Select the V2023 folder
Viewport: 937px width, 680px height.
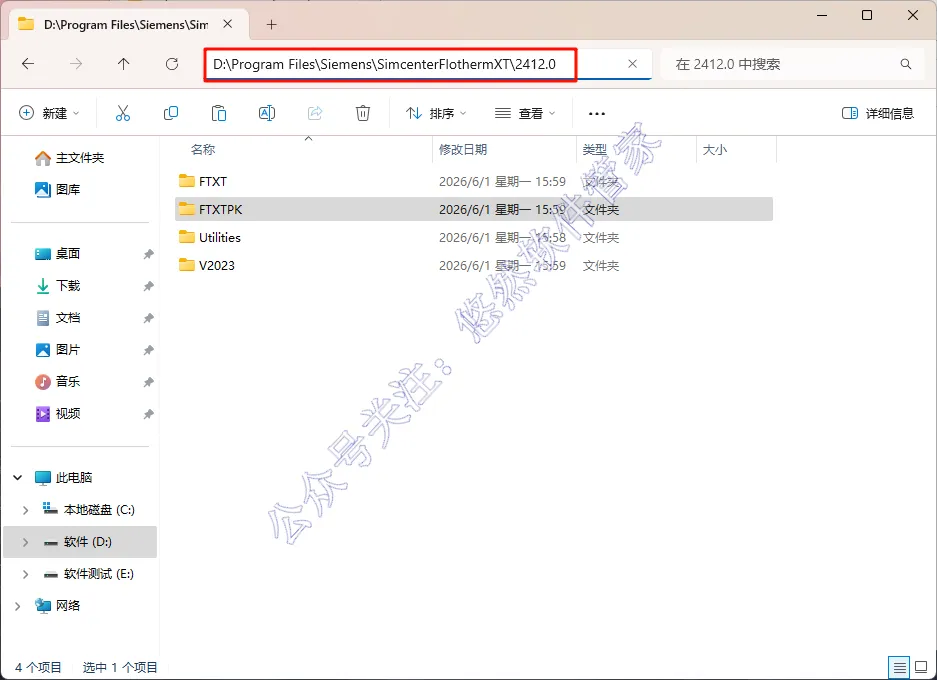(474, 265)
